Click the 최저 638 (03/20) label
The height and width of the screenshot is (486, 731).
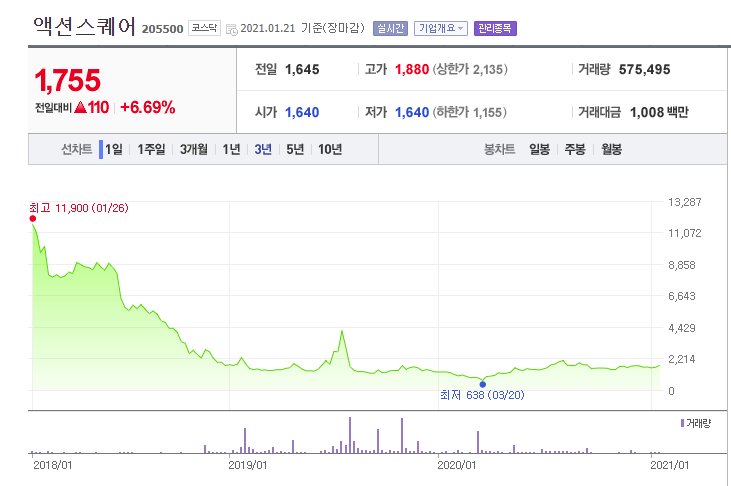(x=483, y=395)
